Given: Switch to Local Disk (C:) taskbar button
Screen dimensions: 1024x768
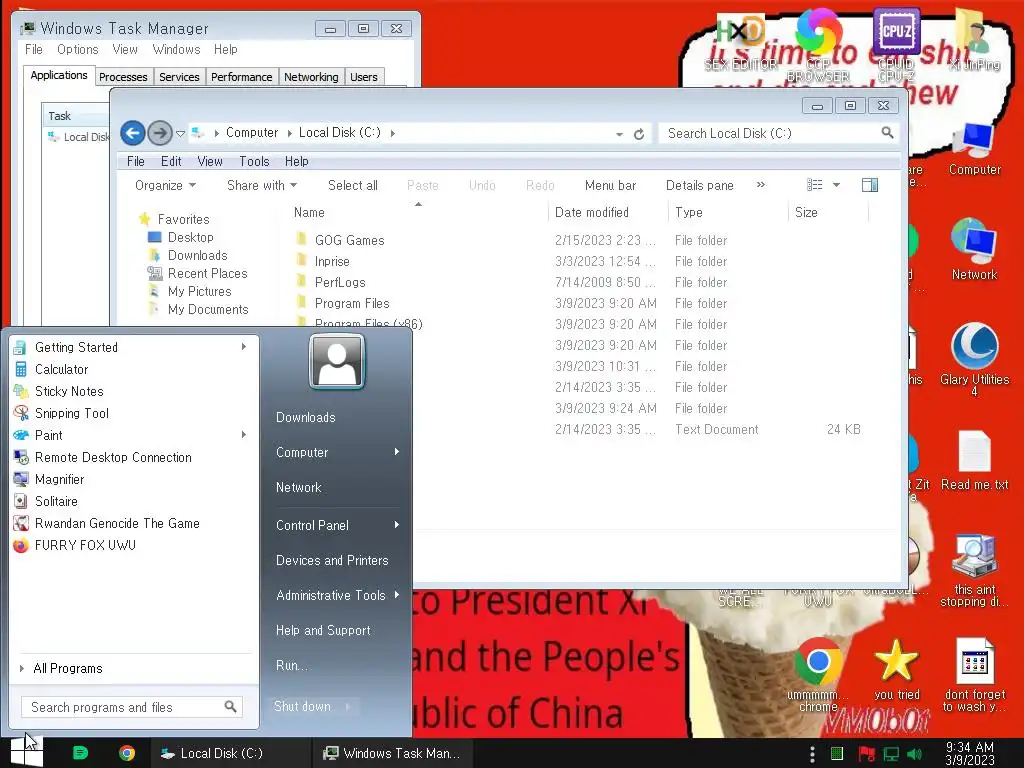Looking at the screenshot, I should (x=229, y=753).
